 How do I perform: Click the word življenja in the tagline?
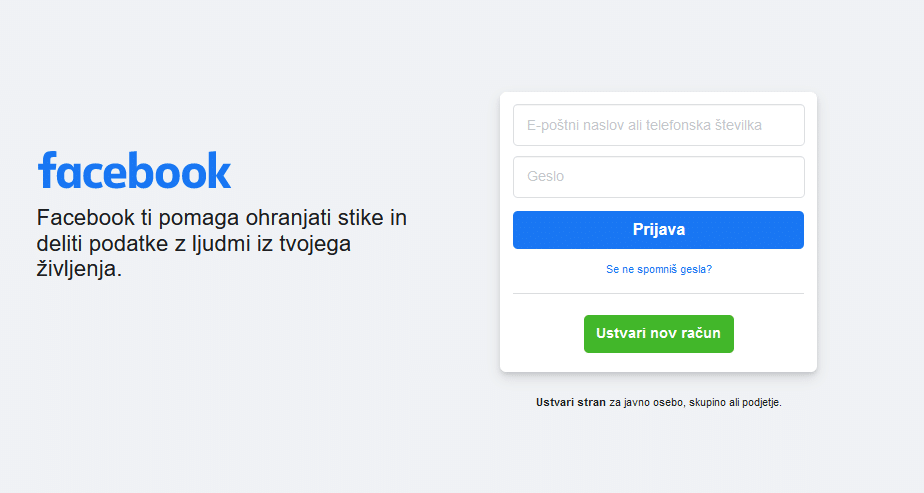pos(79,269)
